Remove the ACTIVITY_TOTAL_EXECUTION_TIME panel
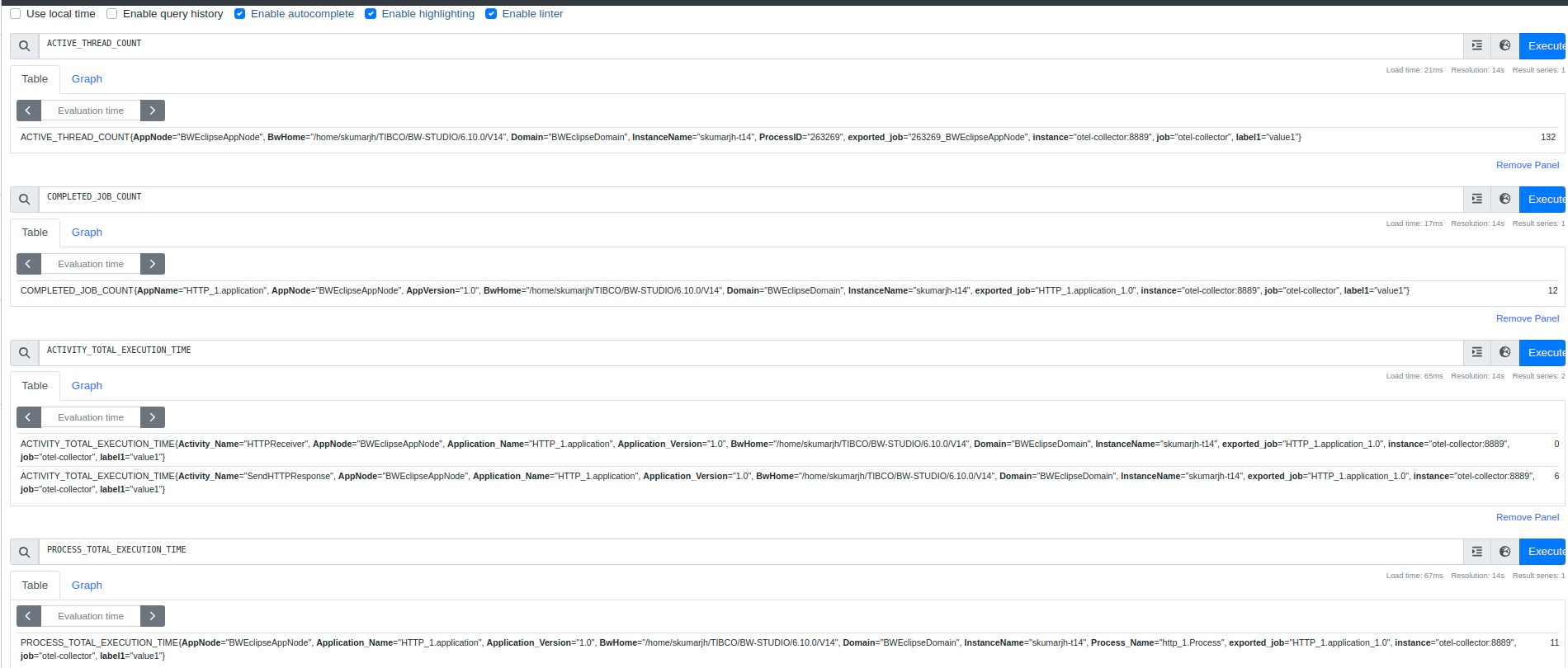The height and width of the screenshot is (668, 1568). coord(1528,517)
